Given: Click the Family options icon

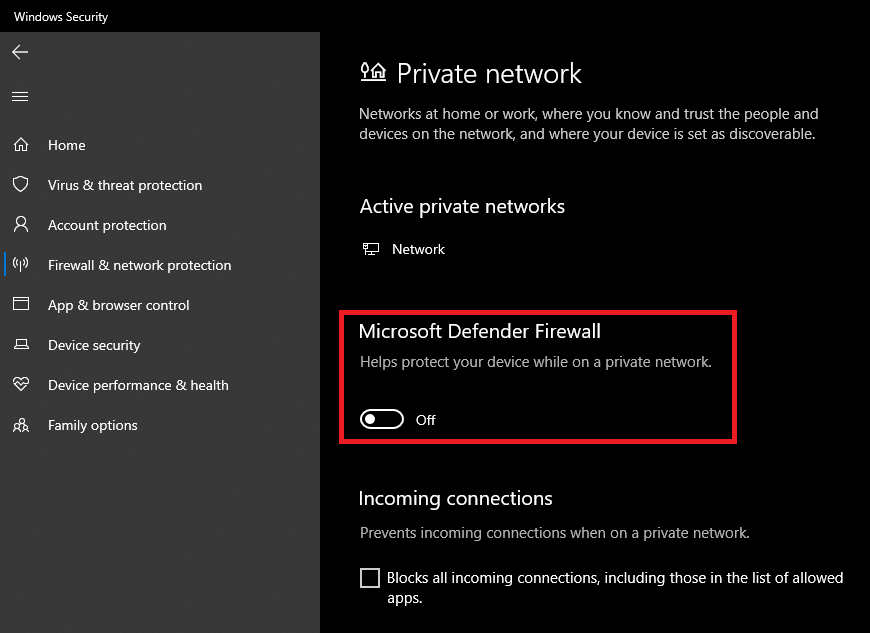Looking at the screenshot, I should click(21, 425).
